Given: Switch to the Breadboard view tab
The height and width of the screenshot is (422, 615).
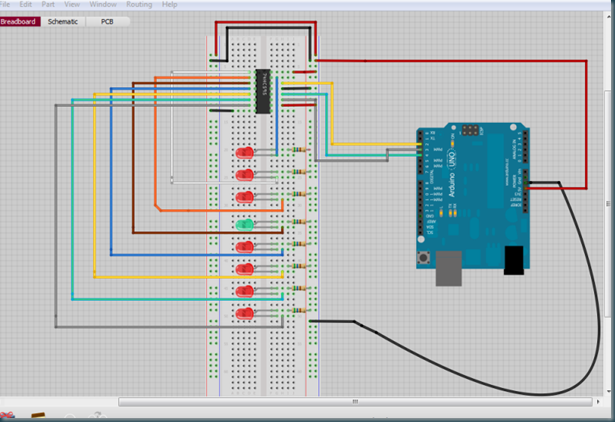Looking at the screenshot, I should 20,22.
